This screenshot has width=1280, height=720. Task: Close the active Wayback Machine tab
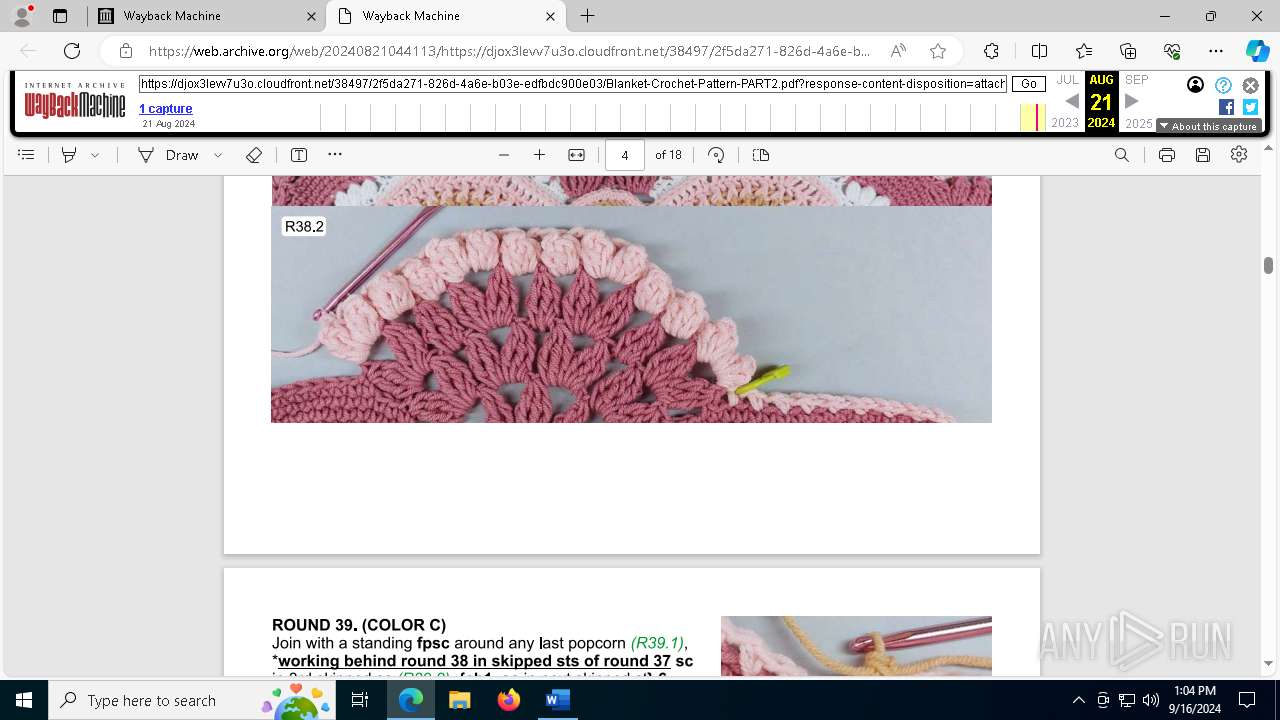point(551,16)
